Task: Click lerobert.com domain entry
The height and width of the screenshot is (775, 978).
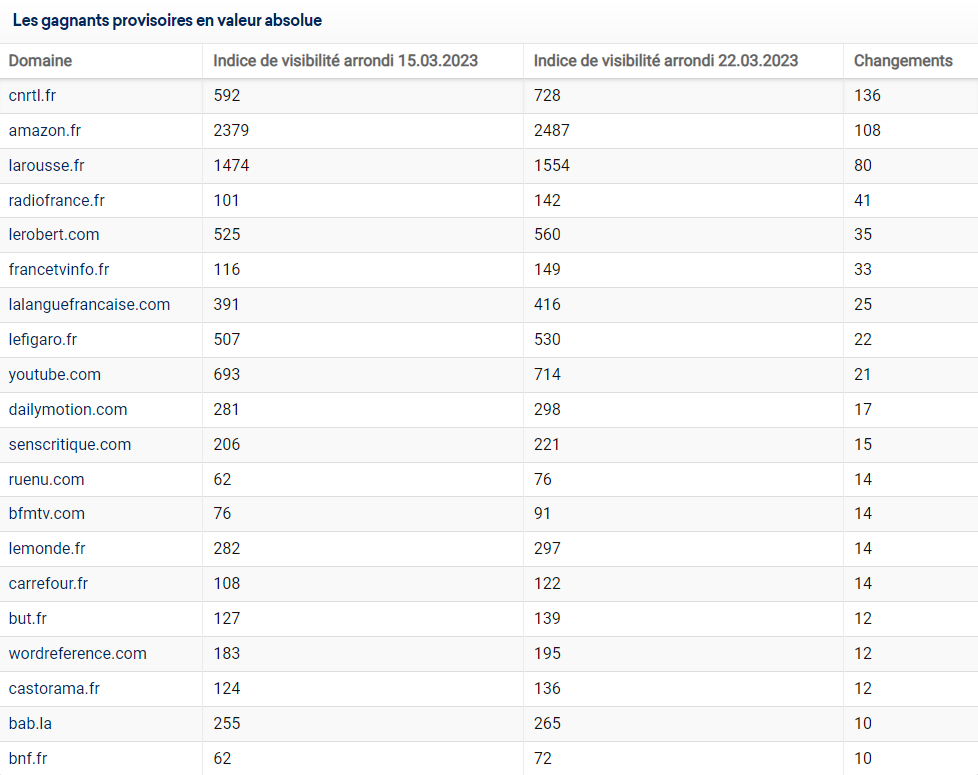Action: coord(54,235)
